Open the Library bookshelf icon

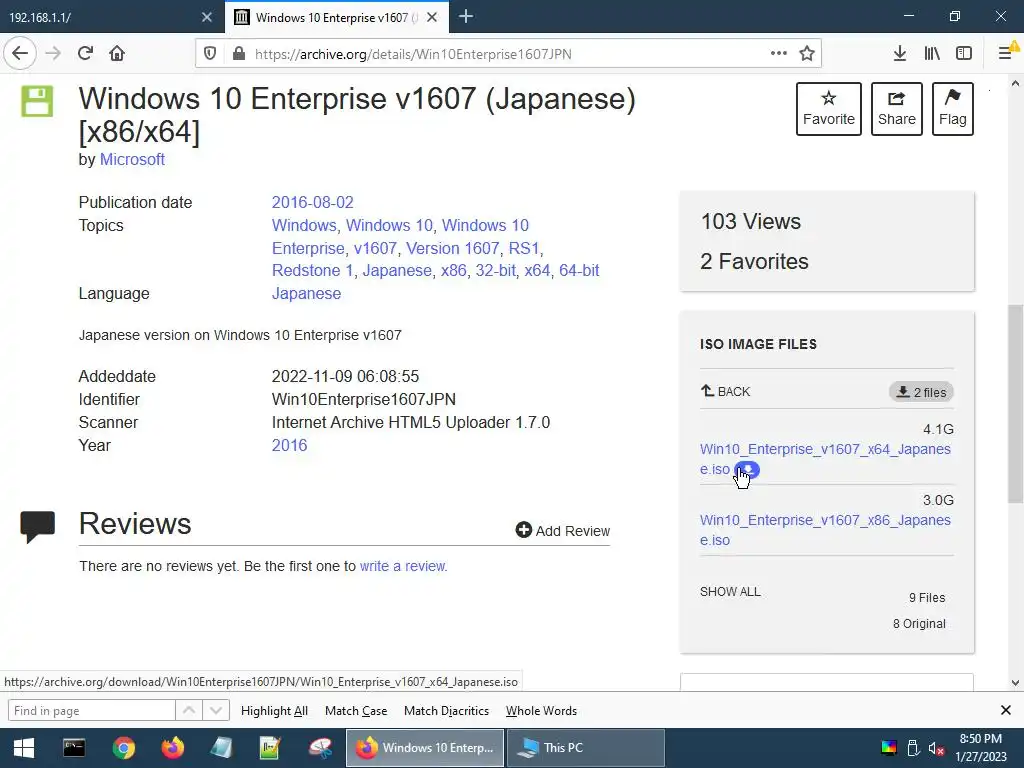(932, 54)
